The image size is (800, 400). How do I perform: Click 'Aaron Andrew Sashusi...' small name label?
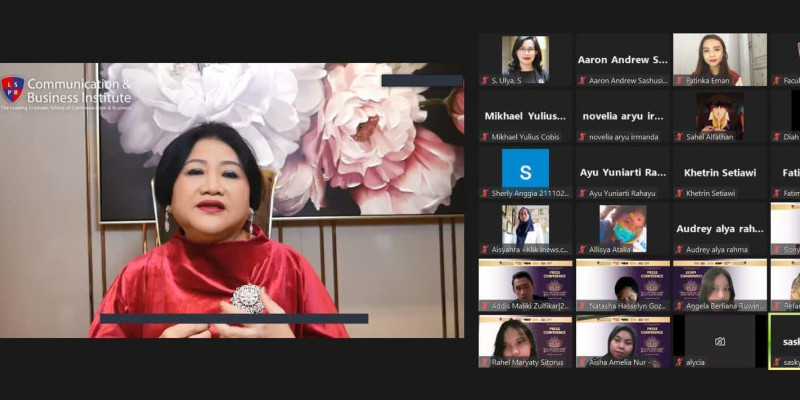click(628, 81)
